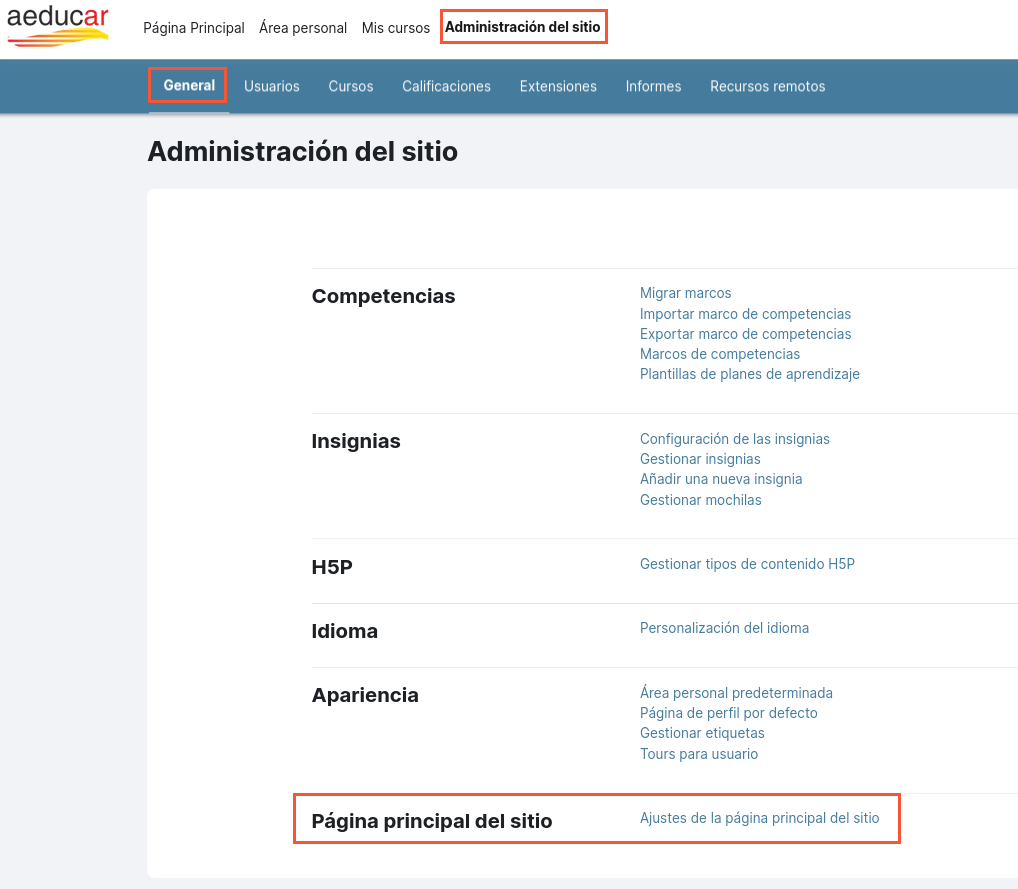Screen dimensions: 1018x889
Task: Select the Calificaciones tab
Action: coord(446,86)
